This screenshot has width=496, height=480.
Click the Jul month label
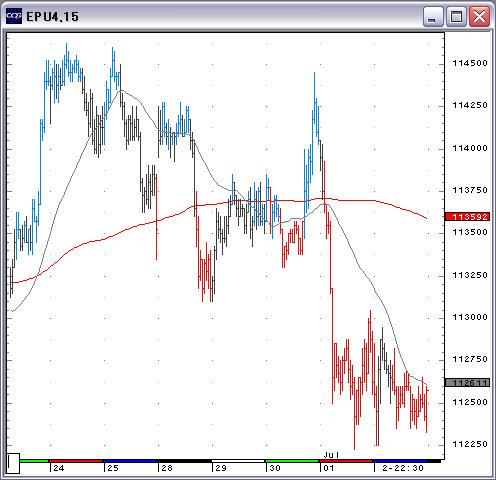click(331, 455)
